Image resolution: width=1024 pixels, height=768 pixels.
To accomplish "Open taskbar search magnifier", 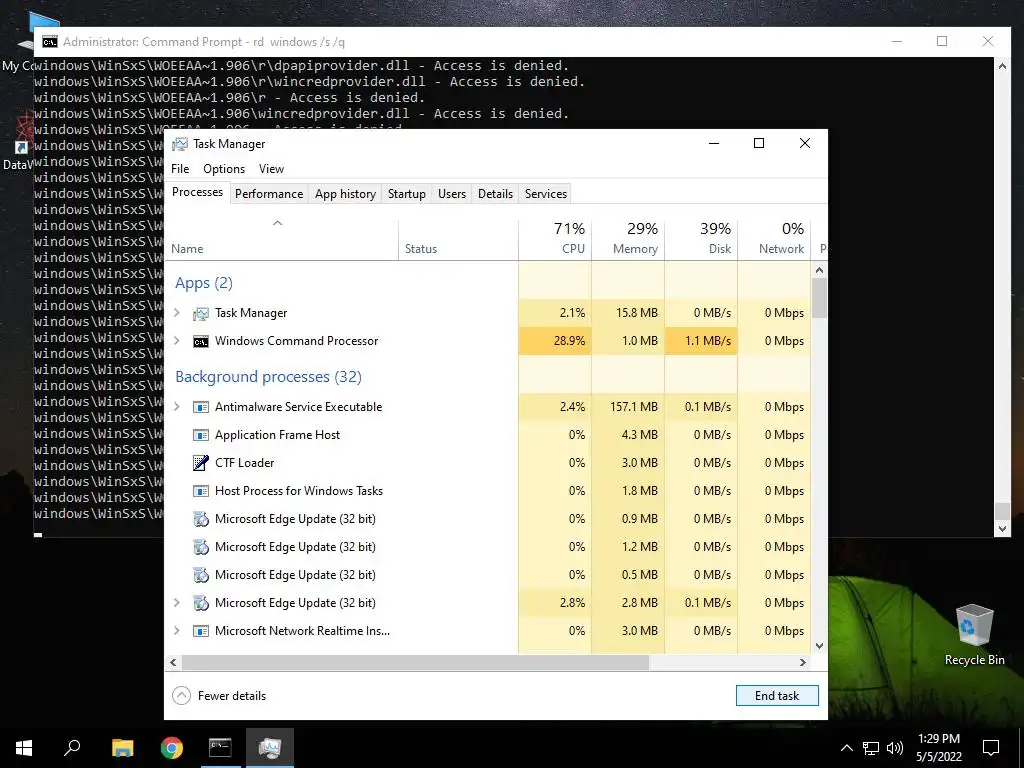I will pyautogui.click(x=72, y=748).
